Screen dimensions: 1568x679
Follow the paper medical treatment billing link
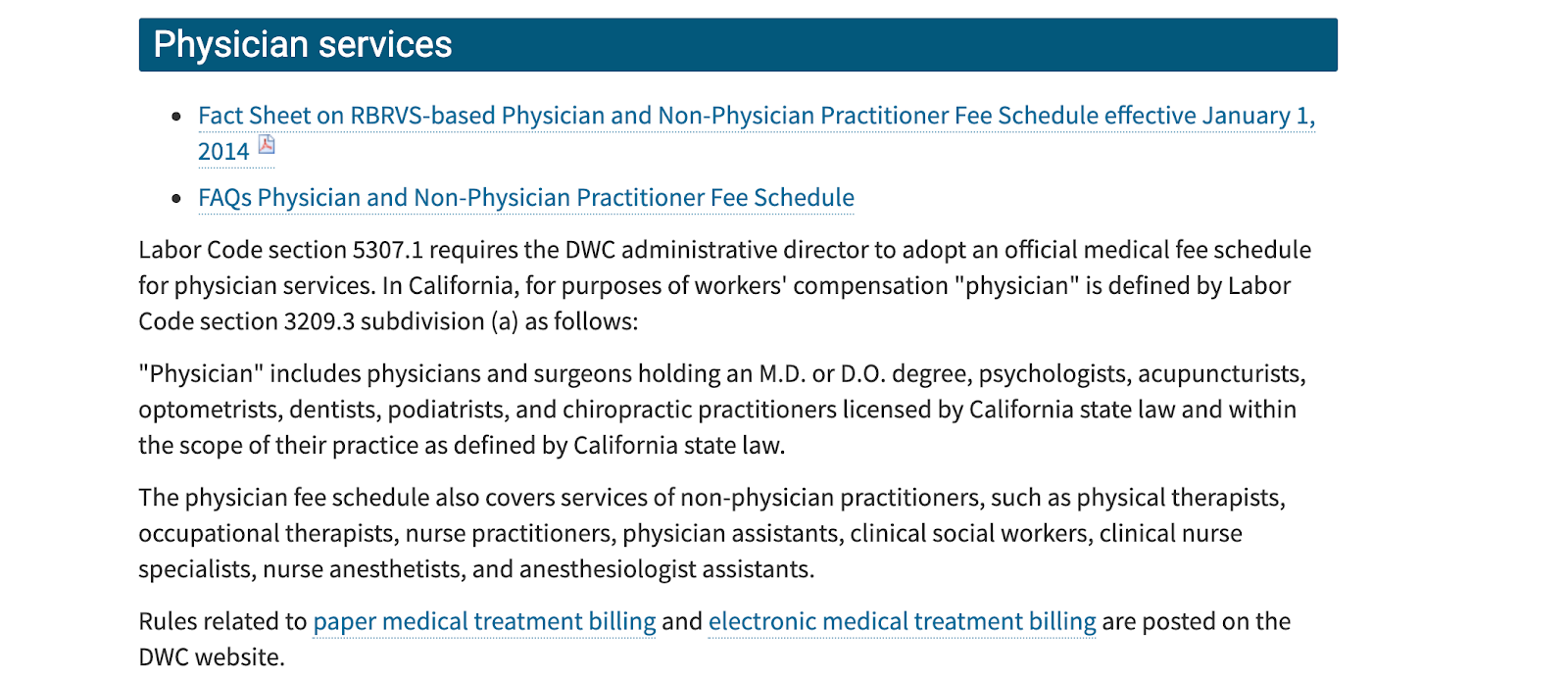484,621
